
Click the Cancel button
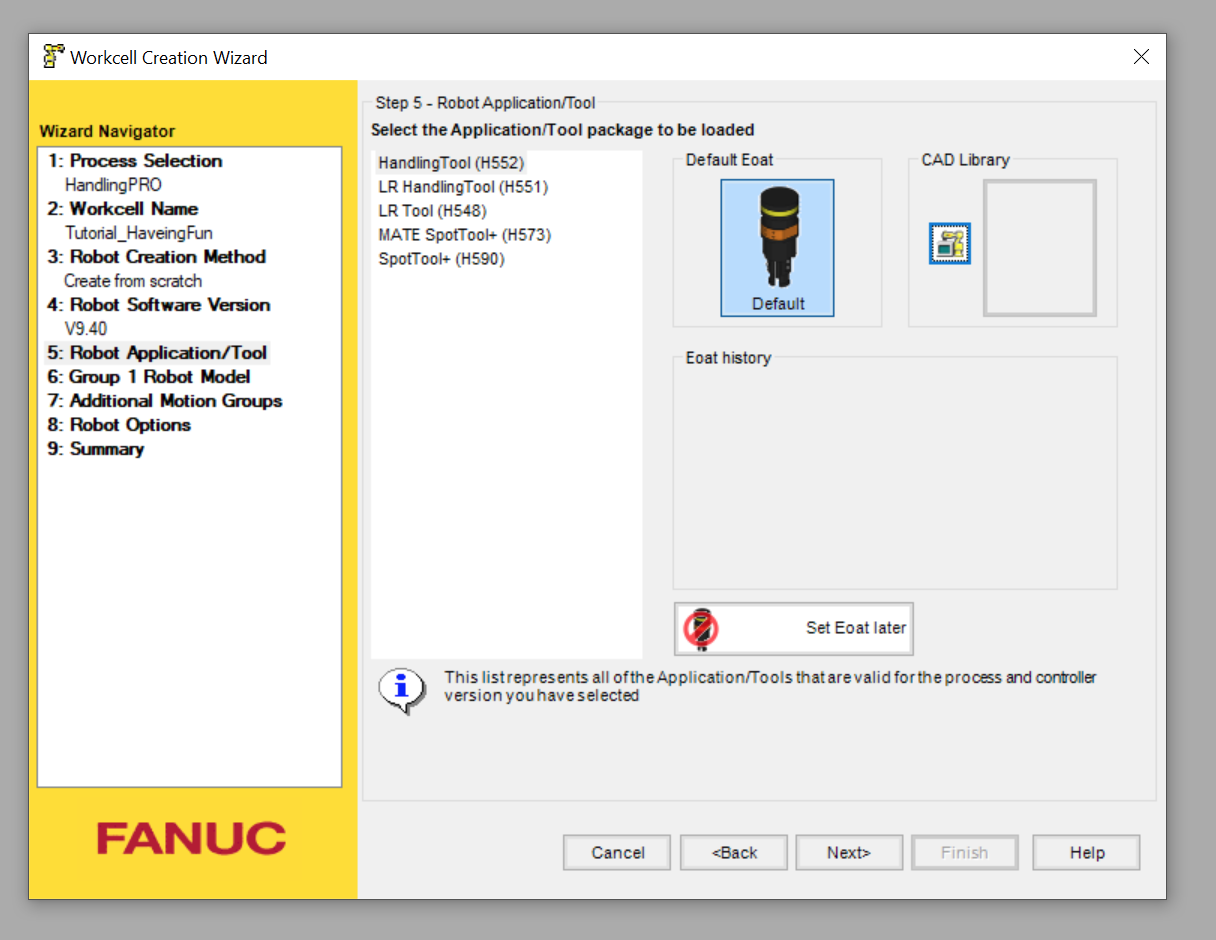617,853
